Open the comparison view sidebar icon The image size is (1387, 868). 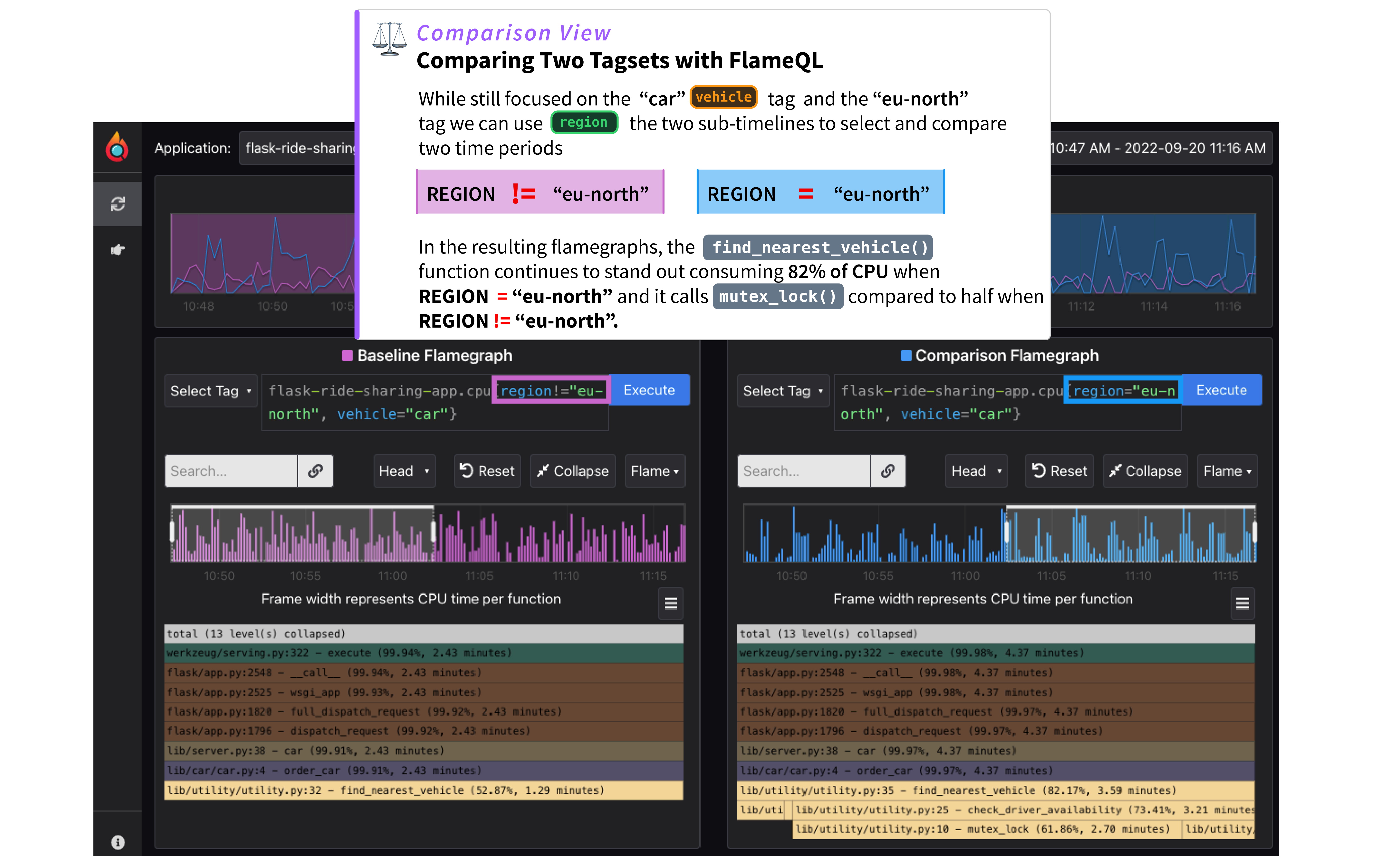click(x=117, y=204)
